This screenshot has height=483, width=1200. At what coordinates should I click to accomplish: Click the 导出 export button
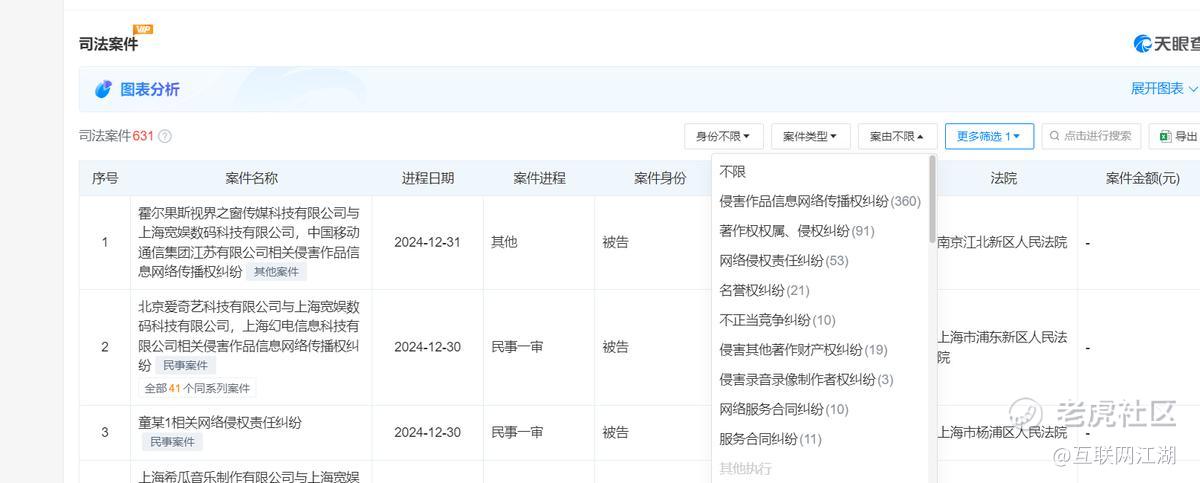[x=1176, y=136]
